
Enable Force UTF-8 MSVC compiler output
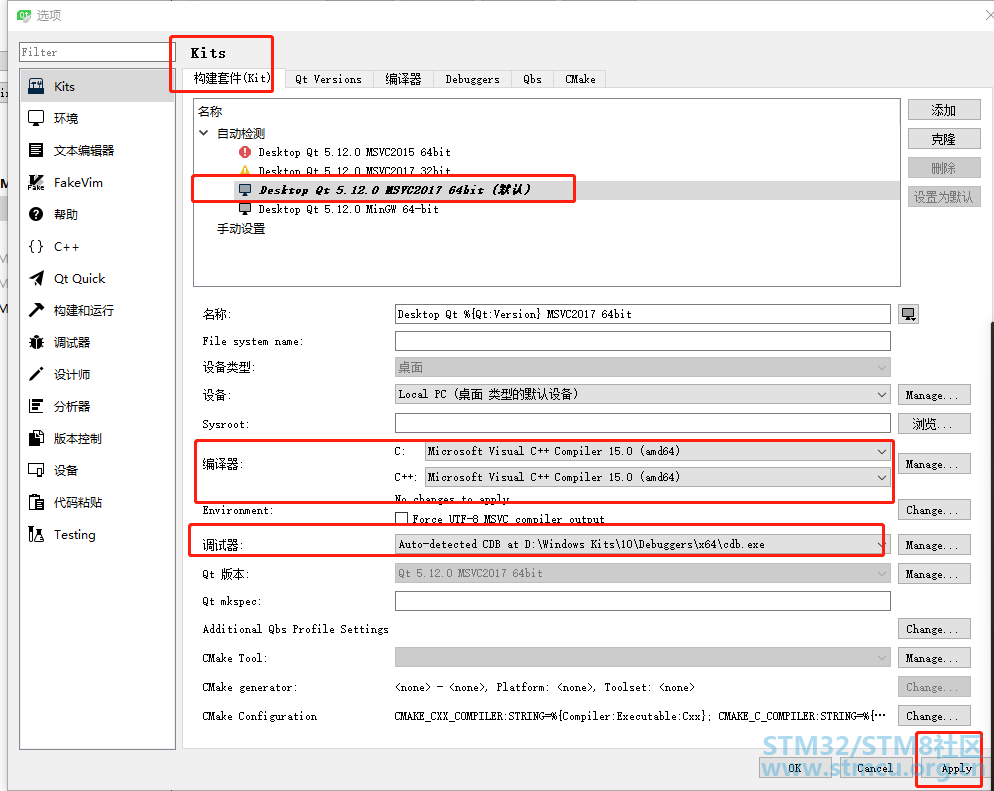coord(402,519)
